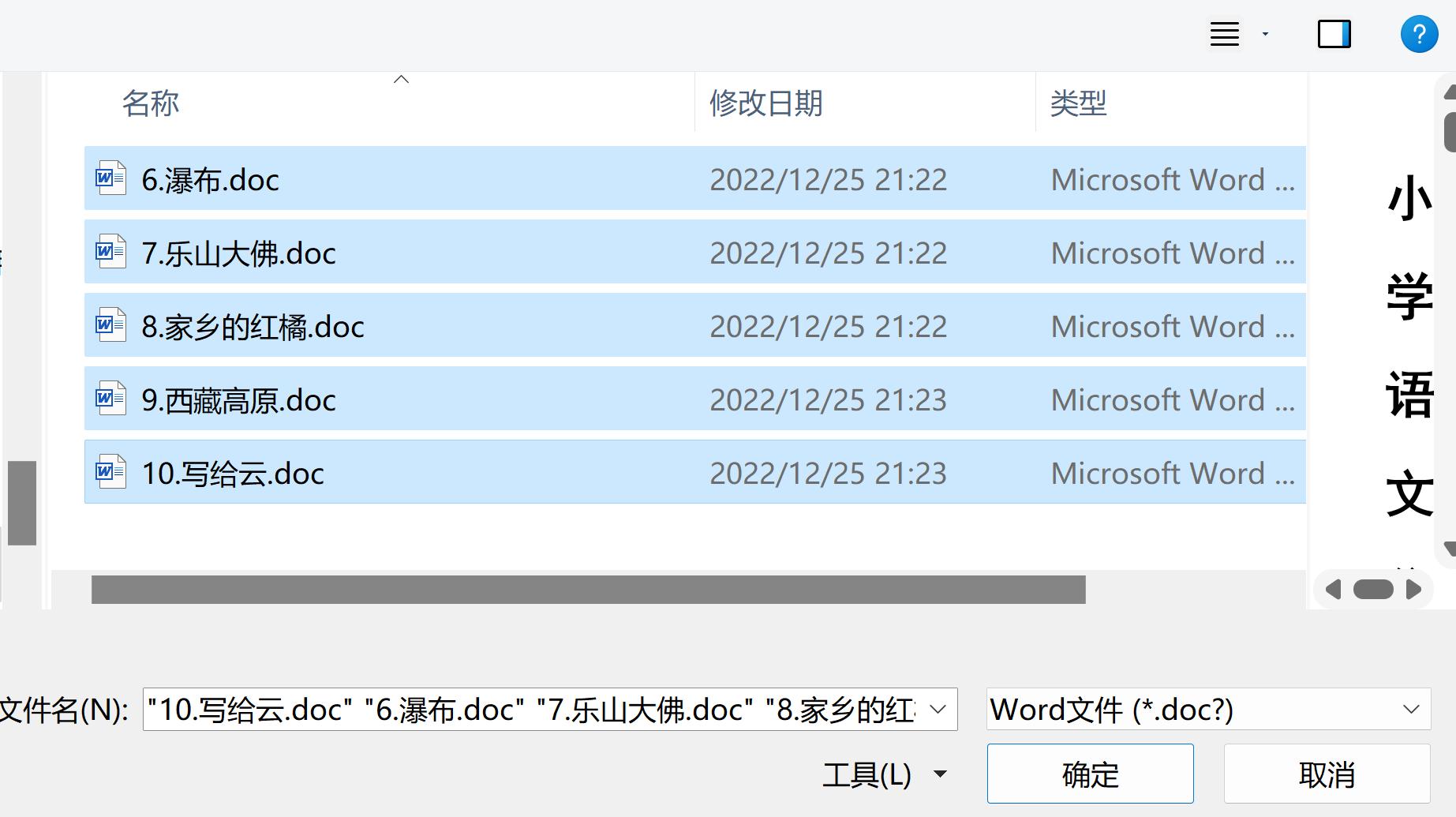Open the file name history dropdown
Viewport: 1456px width, 817px height.
click(x=938, y=710)
